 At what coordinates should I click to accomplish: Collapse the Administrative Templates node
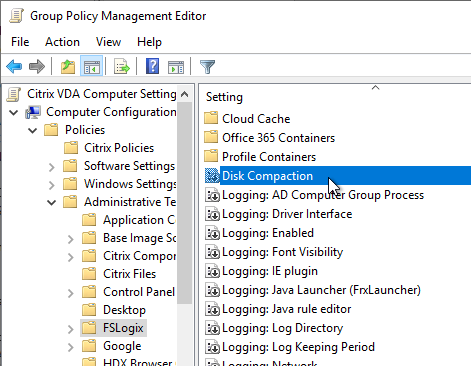click(x=52, y=202)
